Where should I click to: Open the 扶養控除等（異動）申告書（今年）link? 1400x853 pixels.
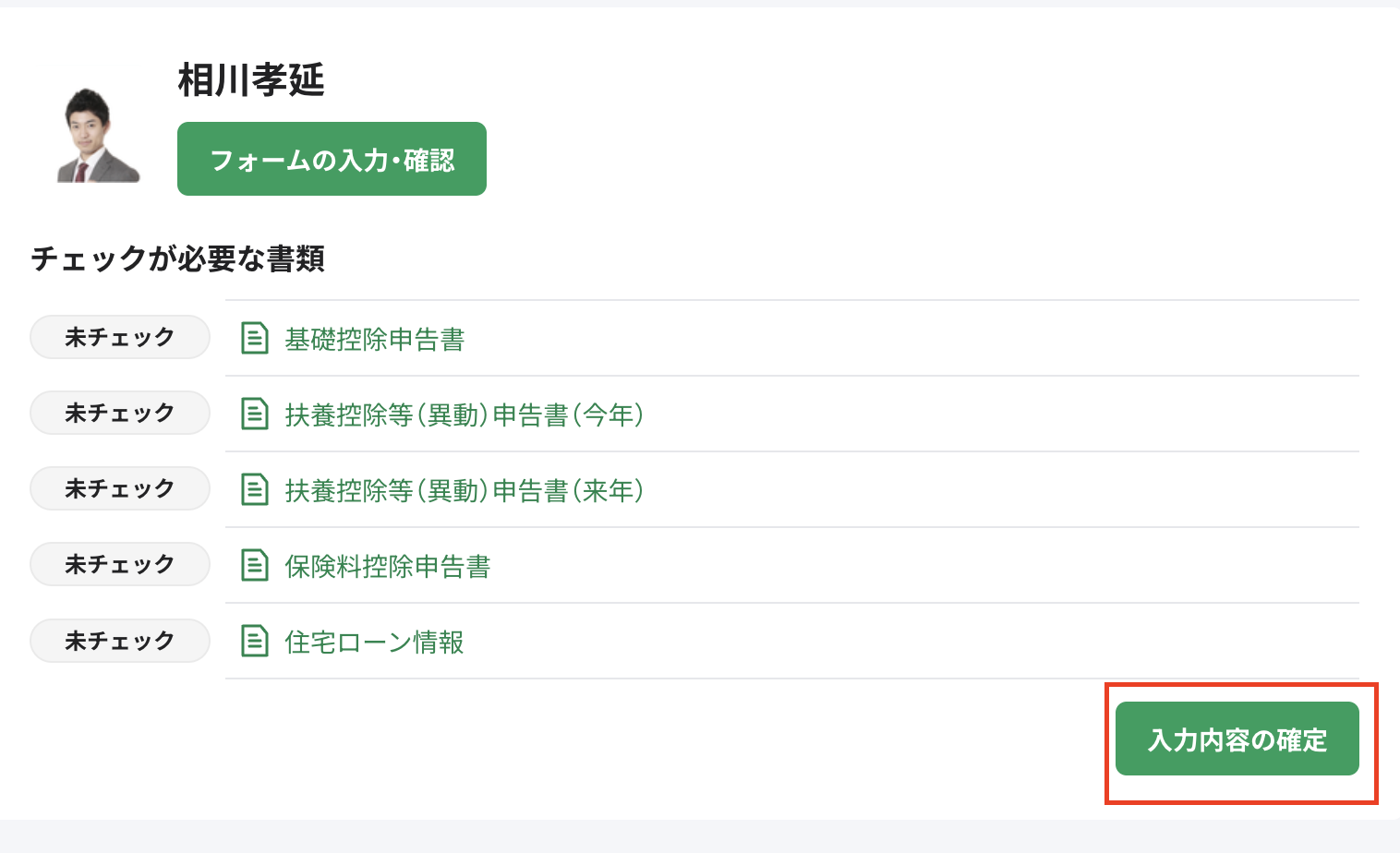click(x=464, y=415)
